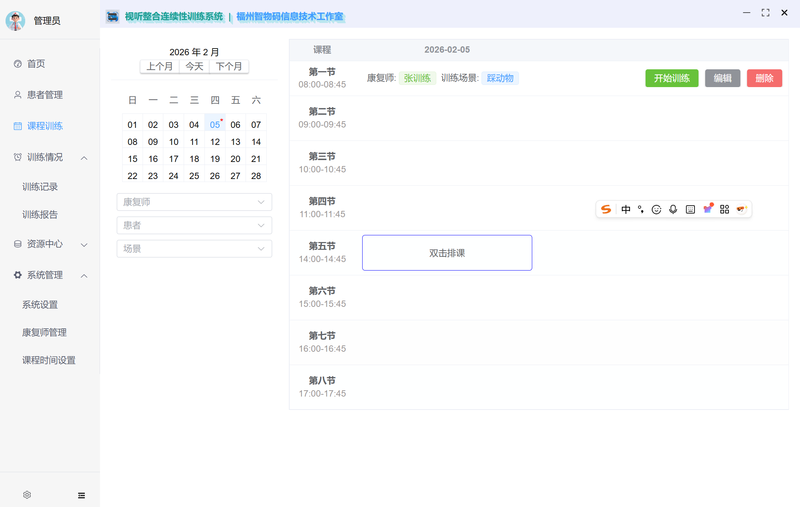
Task: Click the administrator avatar picture
Action: pyautogui.click(x=15, y=21)
